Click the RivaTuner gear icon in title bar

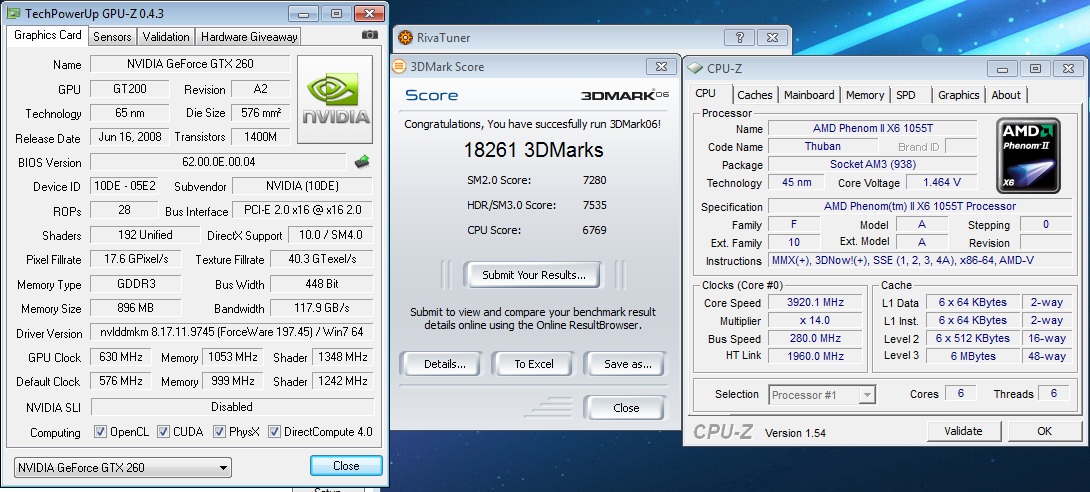tap(405, 38)
